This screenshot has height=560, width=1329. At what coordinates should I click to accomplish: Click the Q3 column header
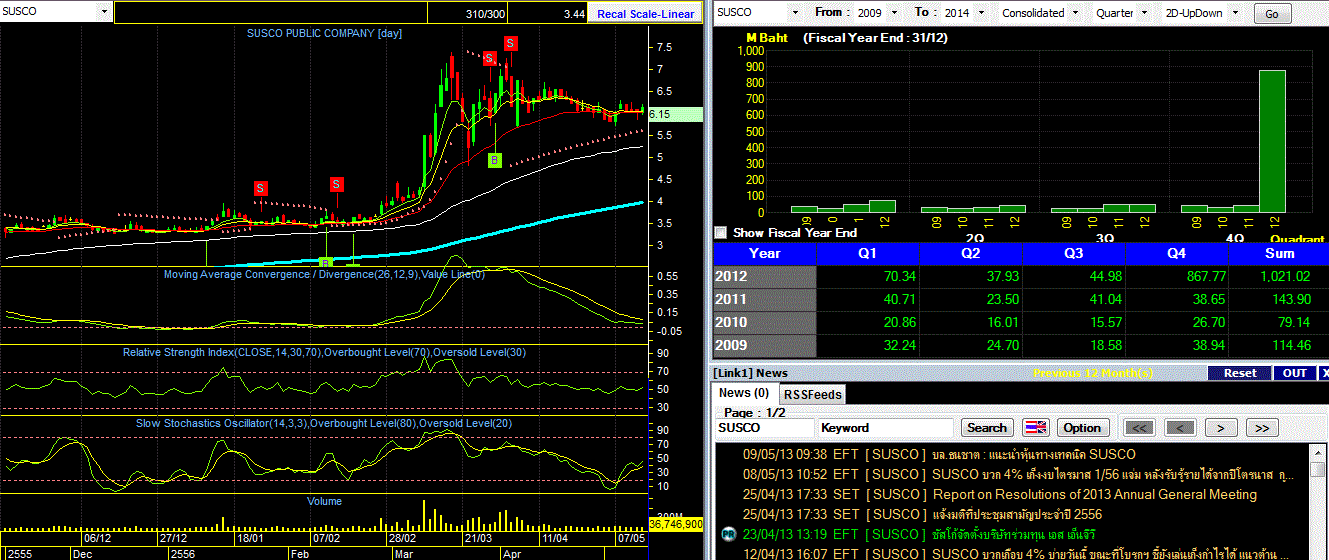tap(1075, 254)
